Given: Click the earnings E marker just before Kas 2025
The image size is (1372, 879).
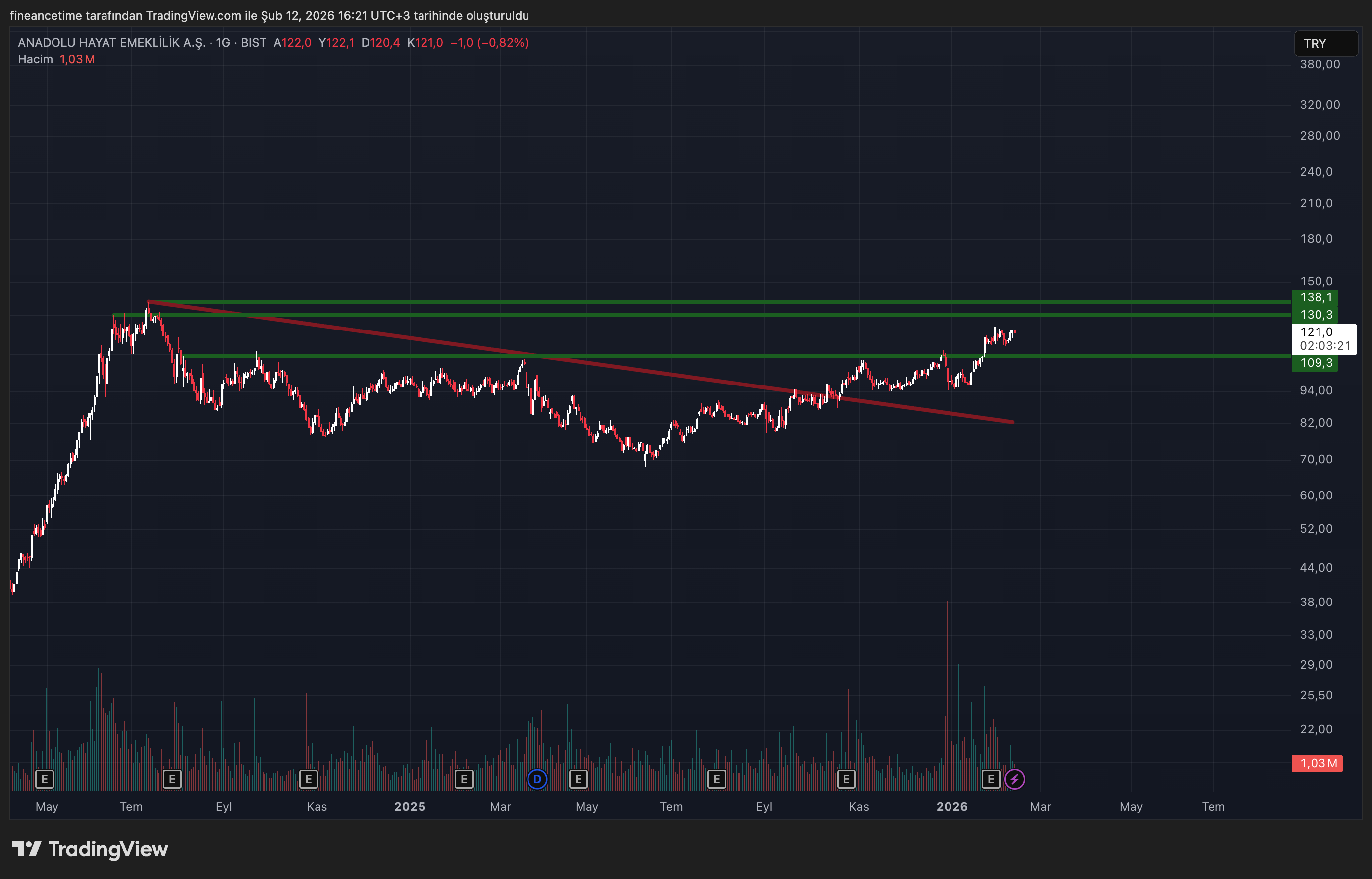Looking at the screenshot, I should 846,779.
